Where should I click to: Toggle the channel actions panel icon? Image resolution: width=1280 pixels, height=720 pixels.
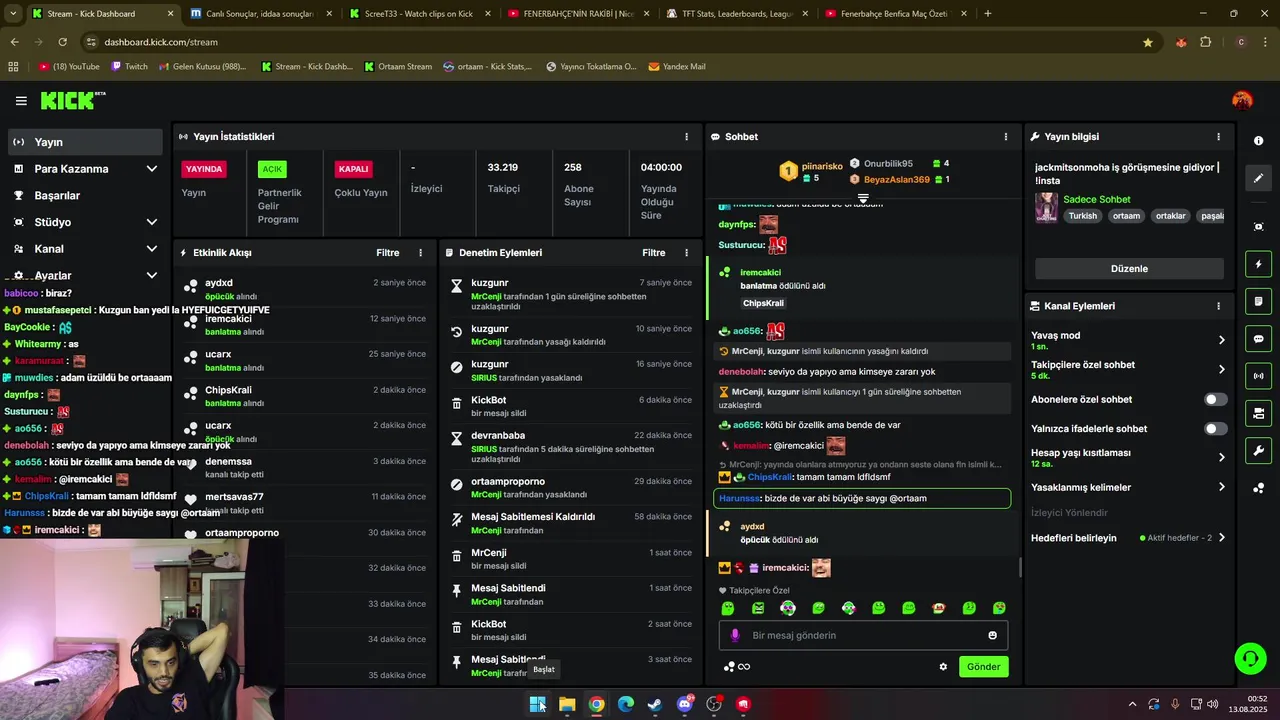point(1259,413)
